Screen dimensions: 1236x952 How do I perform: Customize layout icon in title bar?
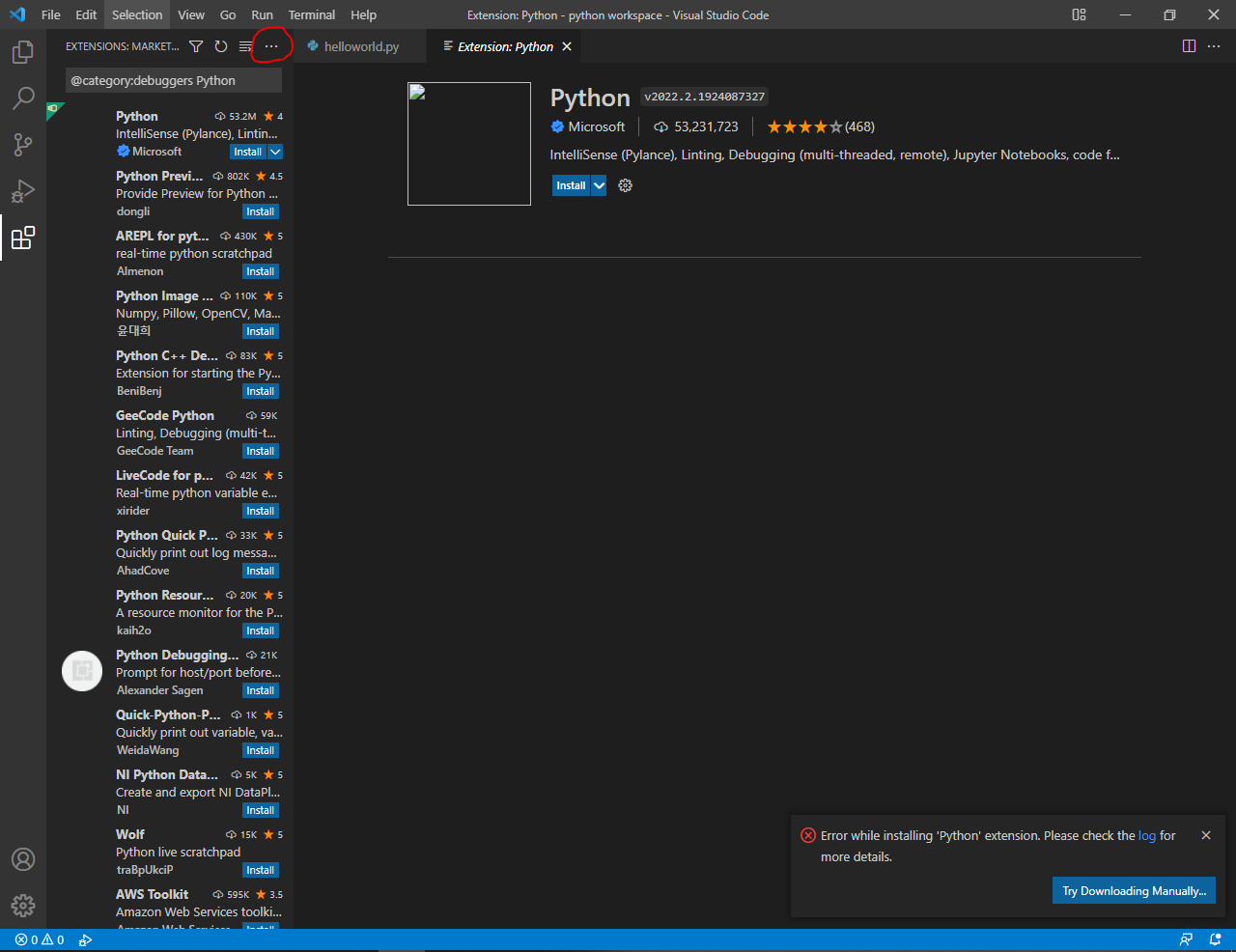pyautogui.click(x=1079, y=14)
